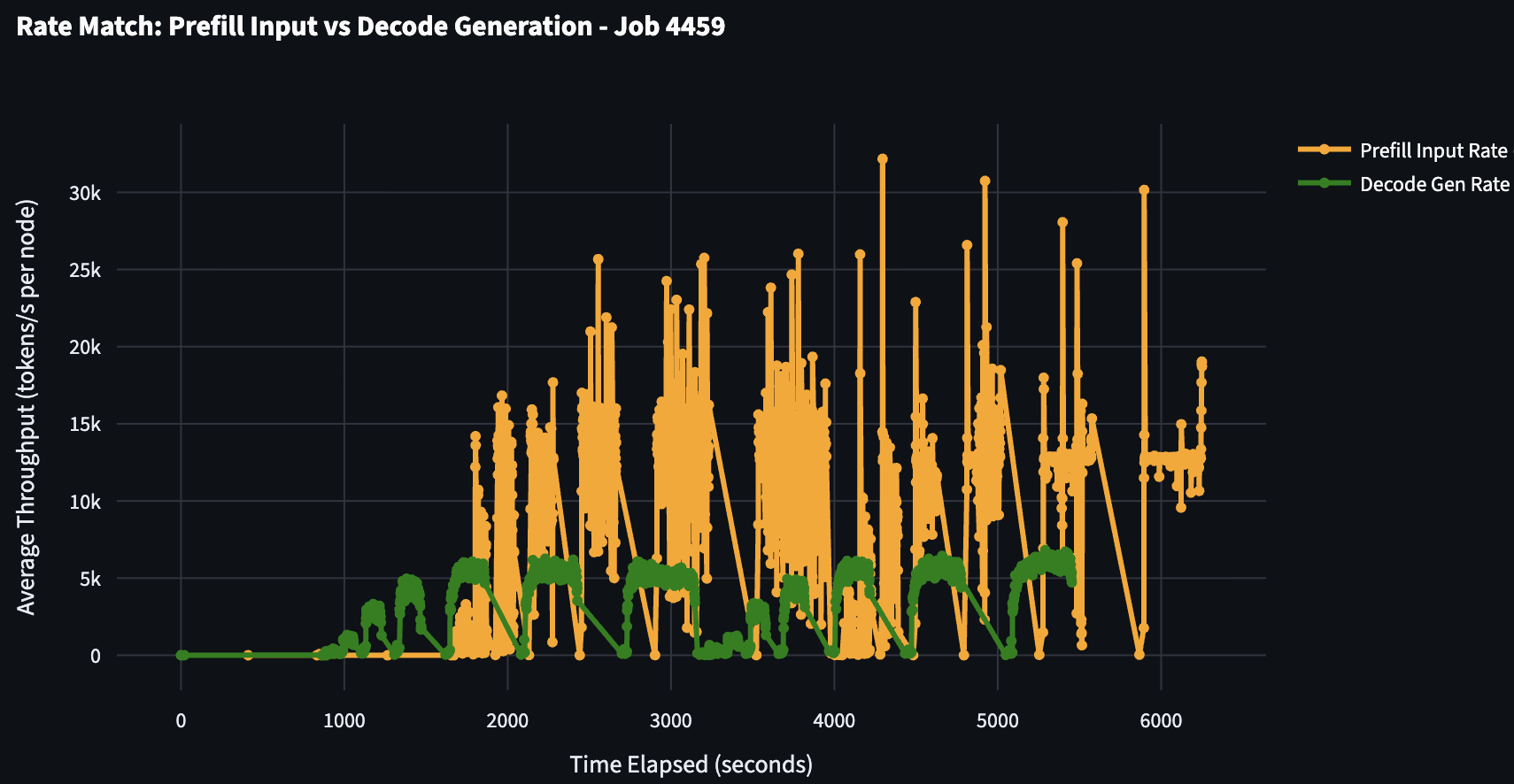Screen dimensions: 1514x784
Task: Click the isolated orange point near 400 seconds
Action: [x=248, y=655]
